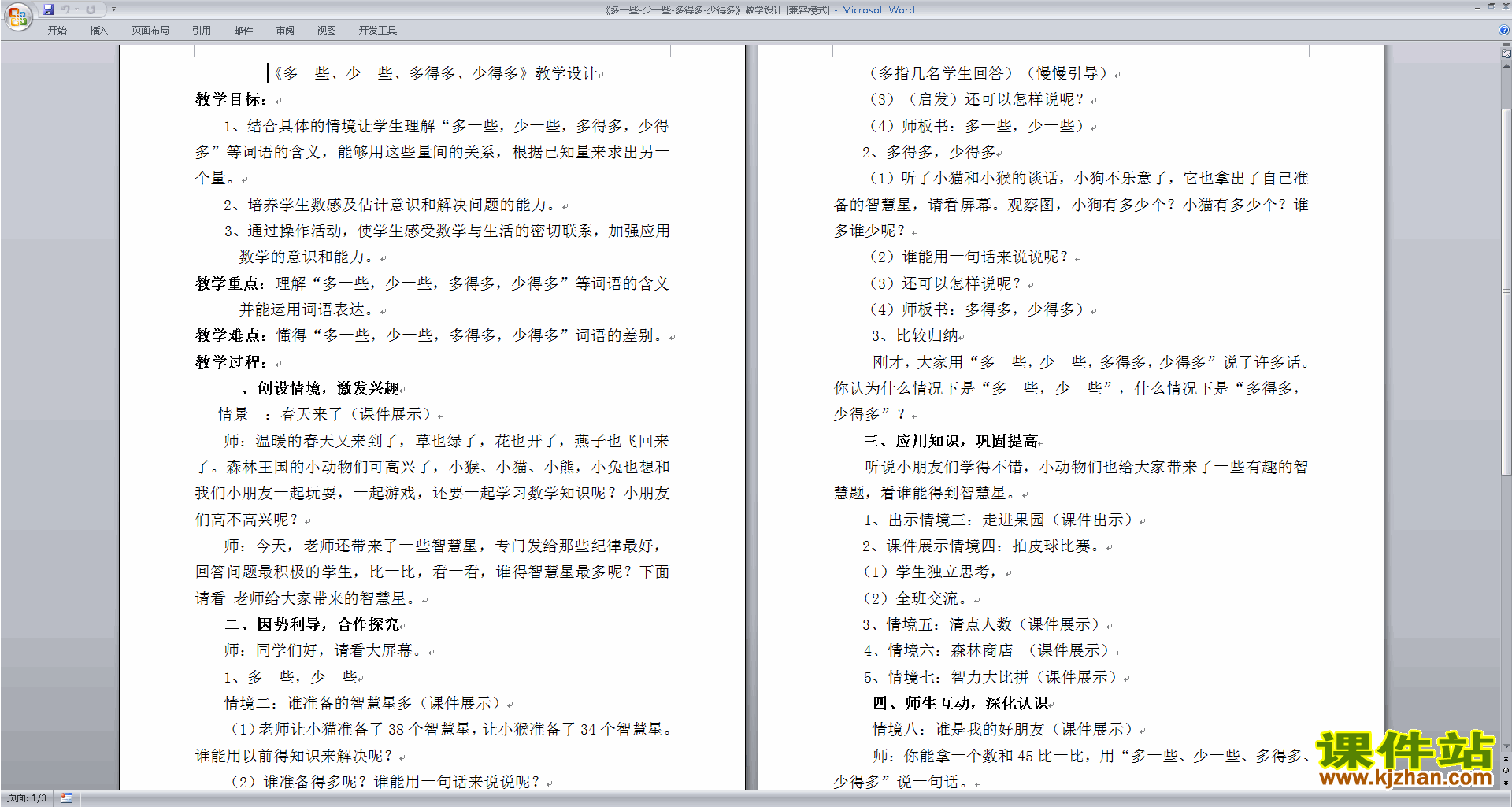The image size is (1512, 807).
Task: Click the Select Browse Object round button
Action: click(x=1506, y=771)
